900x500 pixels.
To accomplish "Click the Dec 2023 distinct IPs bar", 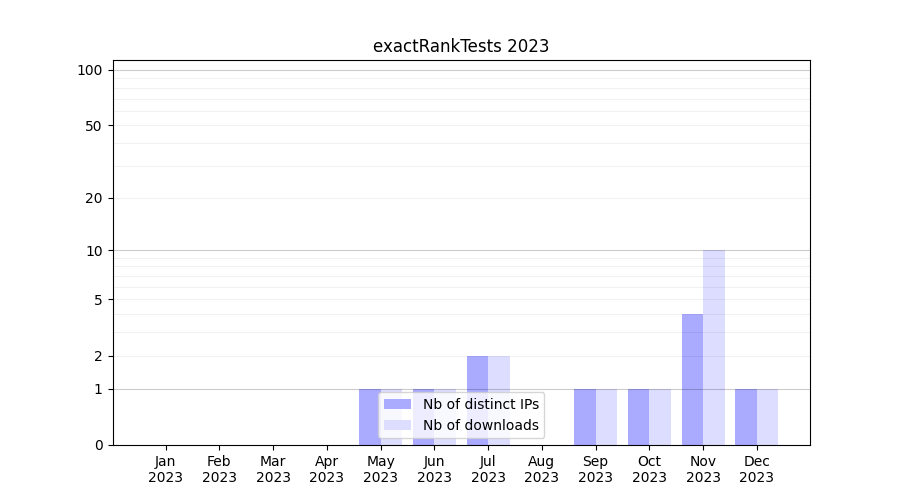I will pyautogui.click(x=746, y=417).
